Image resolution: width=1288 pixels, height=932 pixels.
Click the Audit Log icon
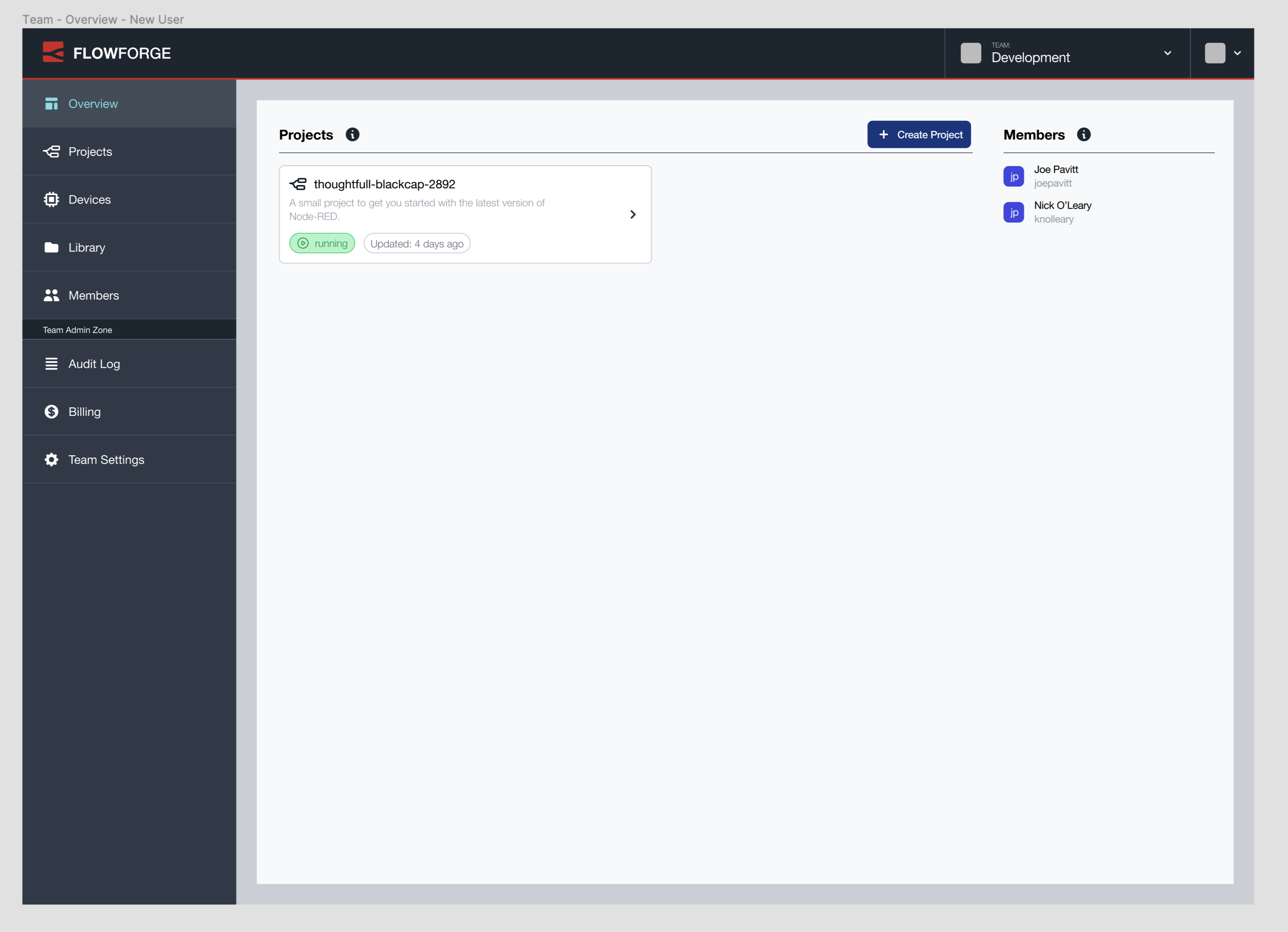(52, 363)
